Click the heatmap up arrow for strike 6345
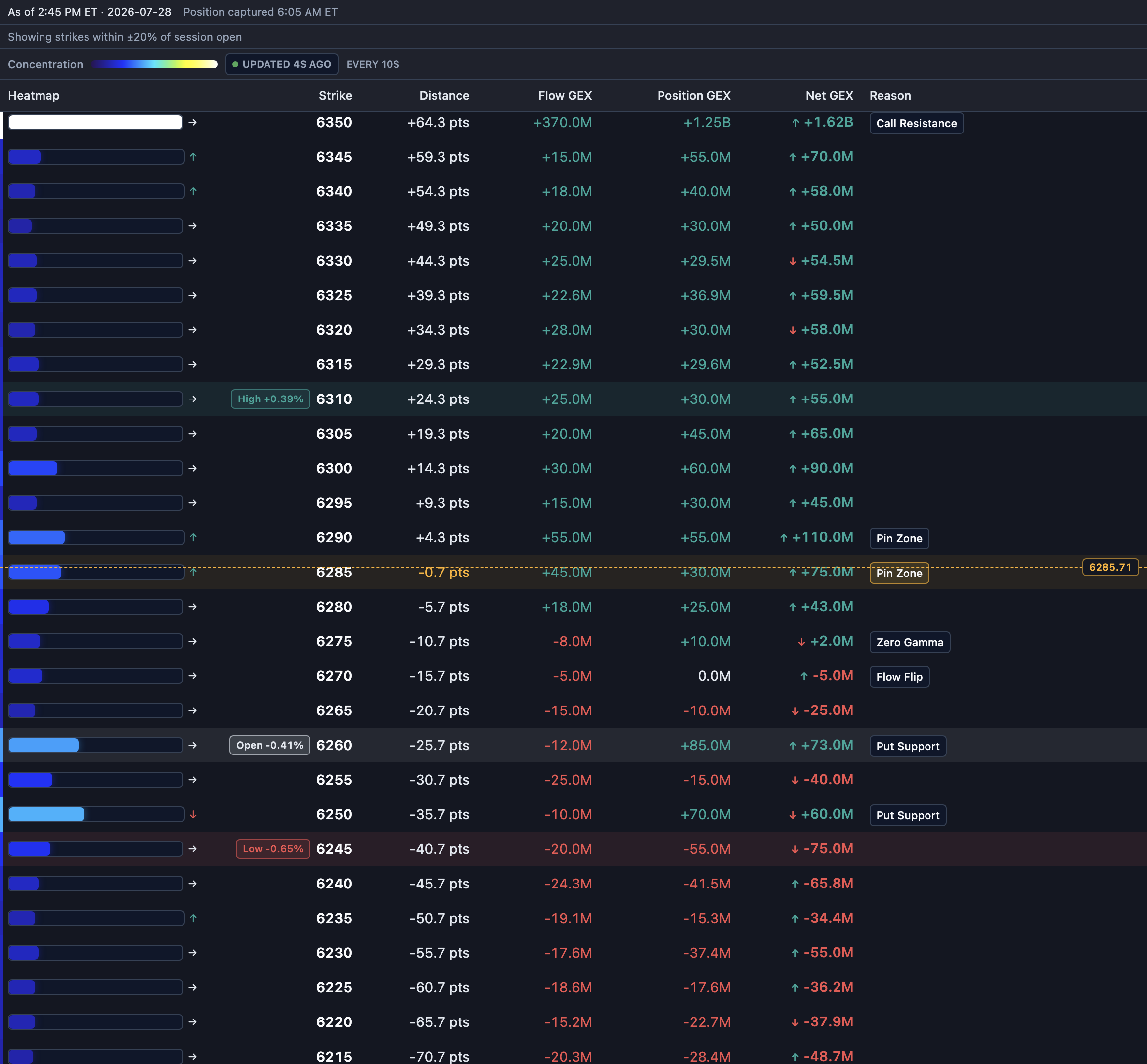 pos(193,157)
